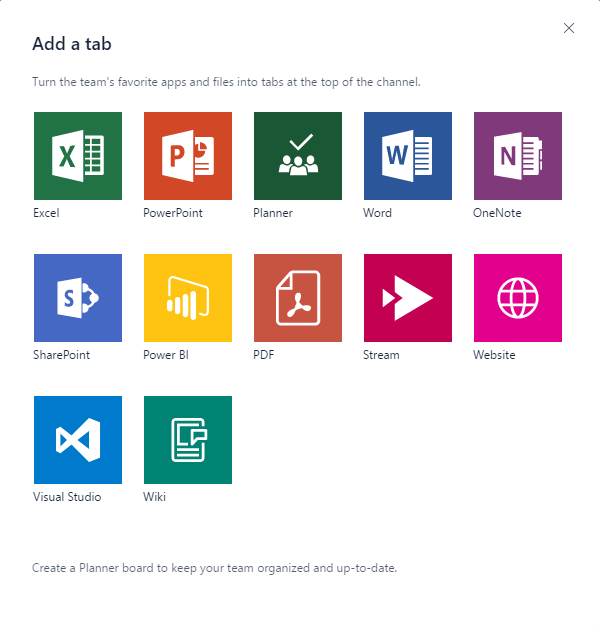Screen dimensions: 600x626
Task: Add the Website globe tile
Action: click(518, 298)
